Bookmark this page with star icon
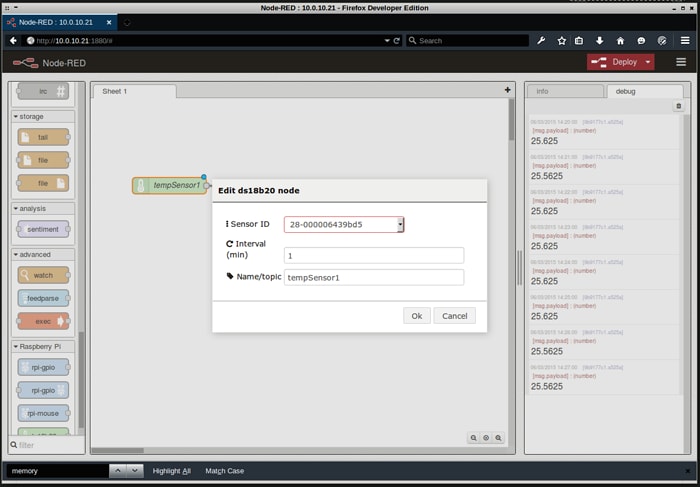Viewport: 700px width, 487px height. [x=562, y=41]
